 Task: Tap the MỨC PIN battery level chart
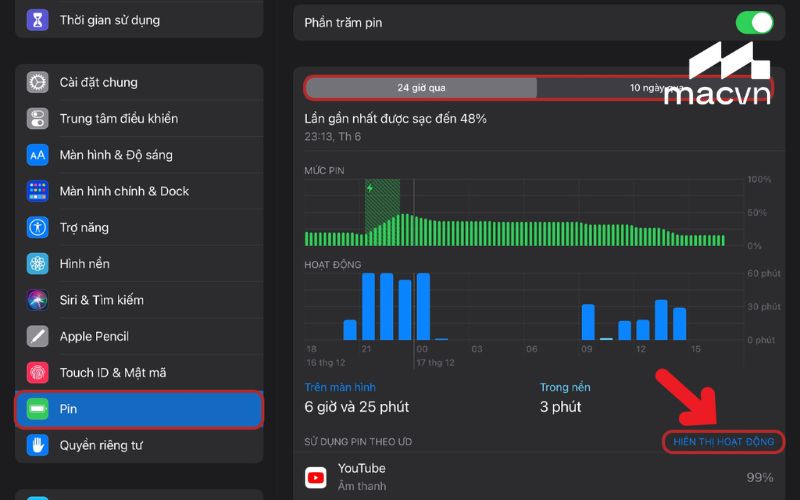(524, 212)
